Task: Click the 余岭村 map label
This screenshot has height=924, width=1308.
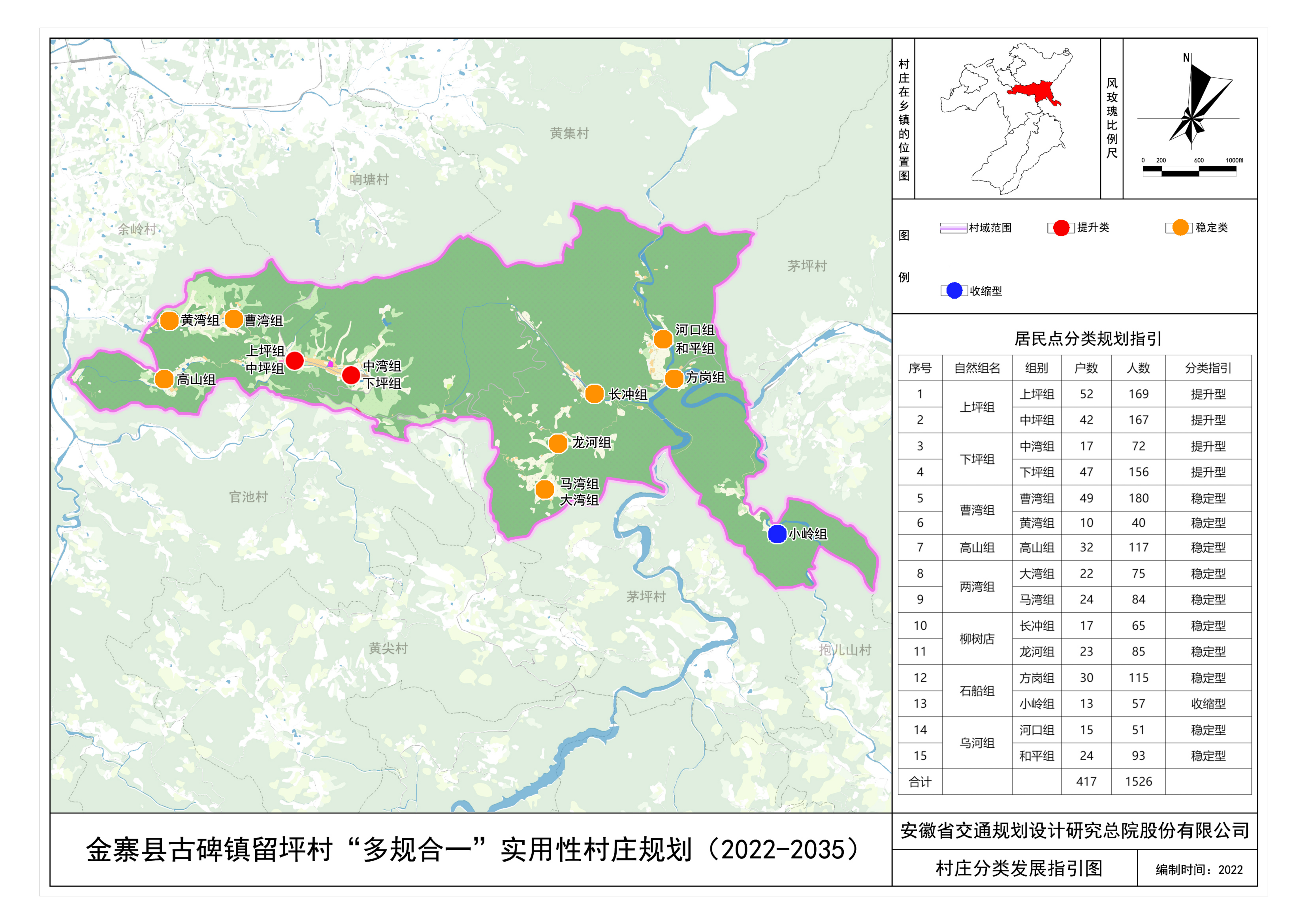Action: point(137,229)
